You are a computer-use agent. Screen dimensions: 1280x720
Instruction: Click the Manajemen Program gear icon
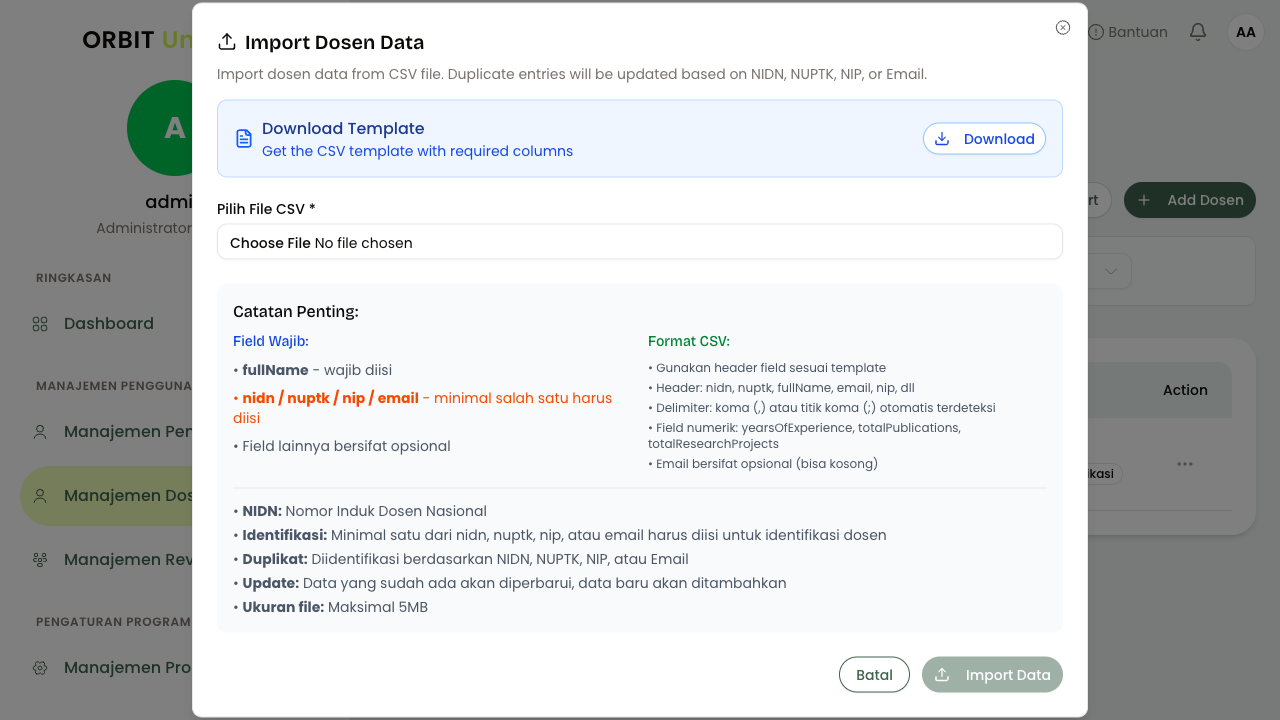click(40, 668)
